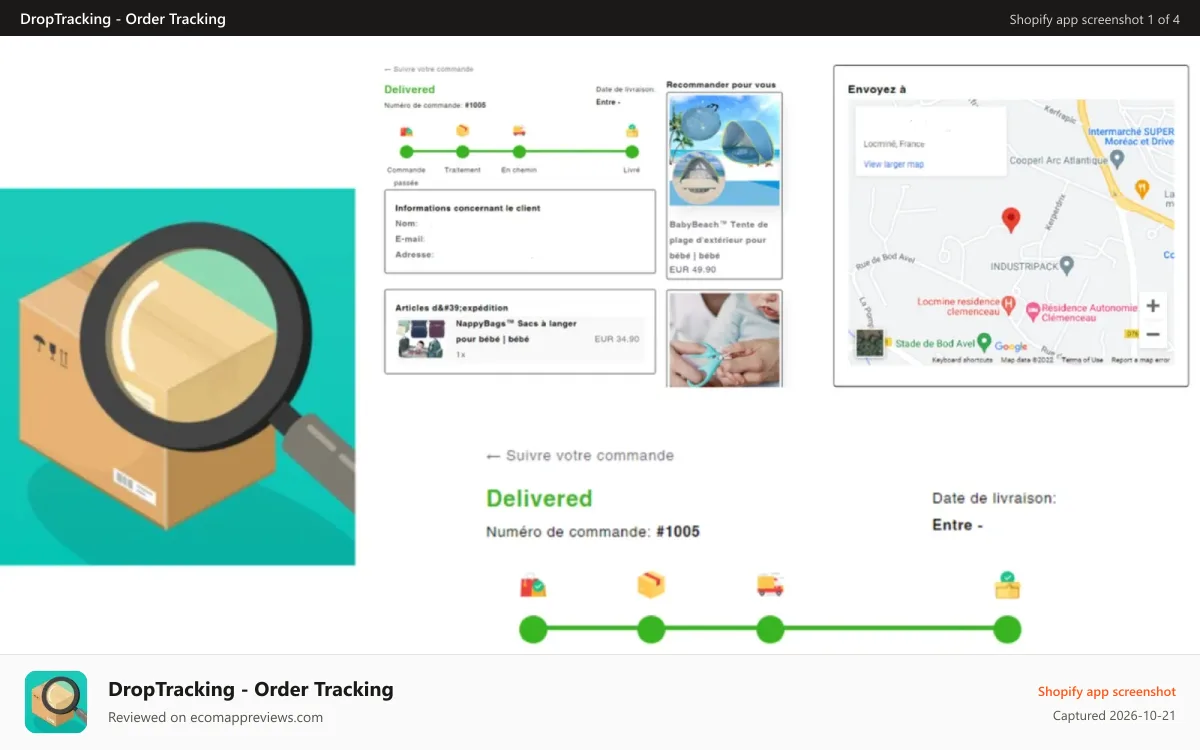Open the BabyBeach tent product image
This screenshot has height=750, width=1200.
724,151
